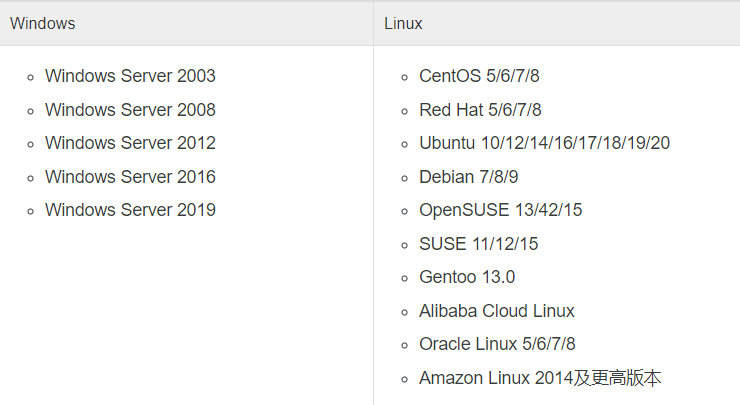Click the Oracle Linux 5/6/7/8 item
The image size is (740, 405).
coord(497,344)
